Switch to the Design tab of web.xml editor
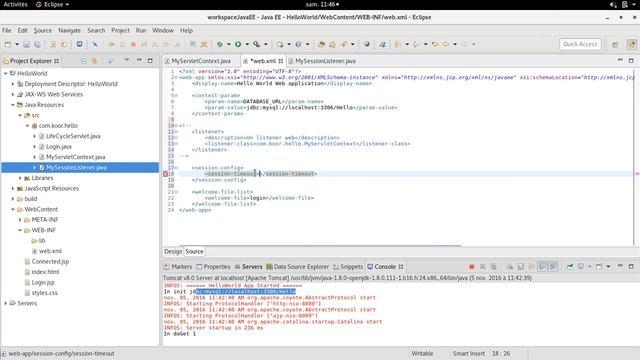The width and height of the screenshot is (640, 360). coord(173,251)
